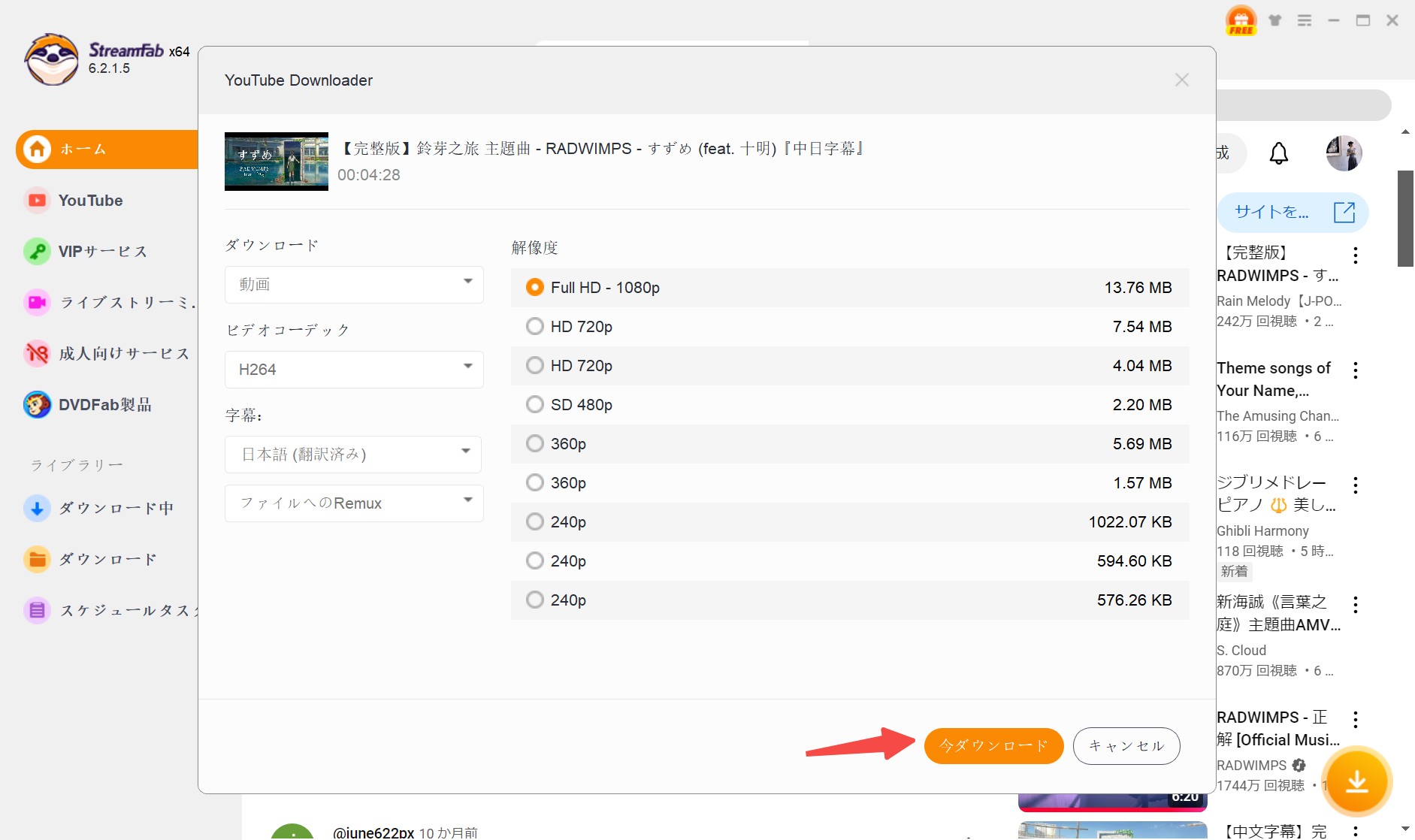This screenshot has height=840, width=1415.
Task: Select 240p 594.60 KB option
Action: pyautogui.click(x=850, y=561)
